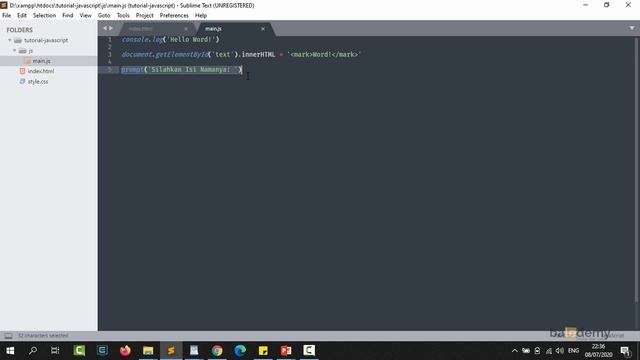Screen dimensions: 640x360
Task: Click Sublime Text taskbar icon
Action: tap(171, 351)
